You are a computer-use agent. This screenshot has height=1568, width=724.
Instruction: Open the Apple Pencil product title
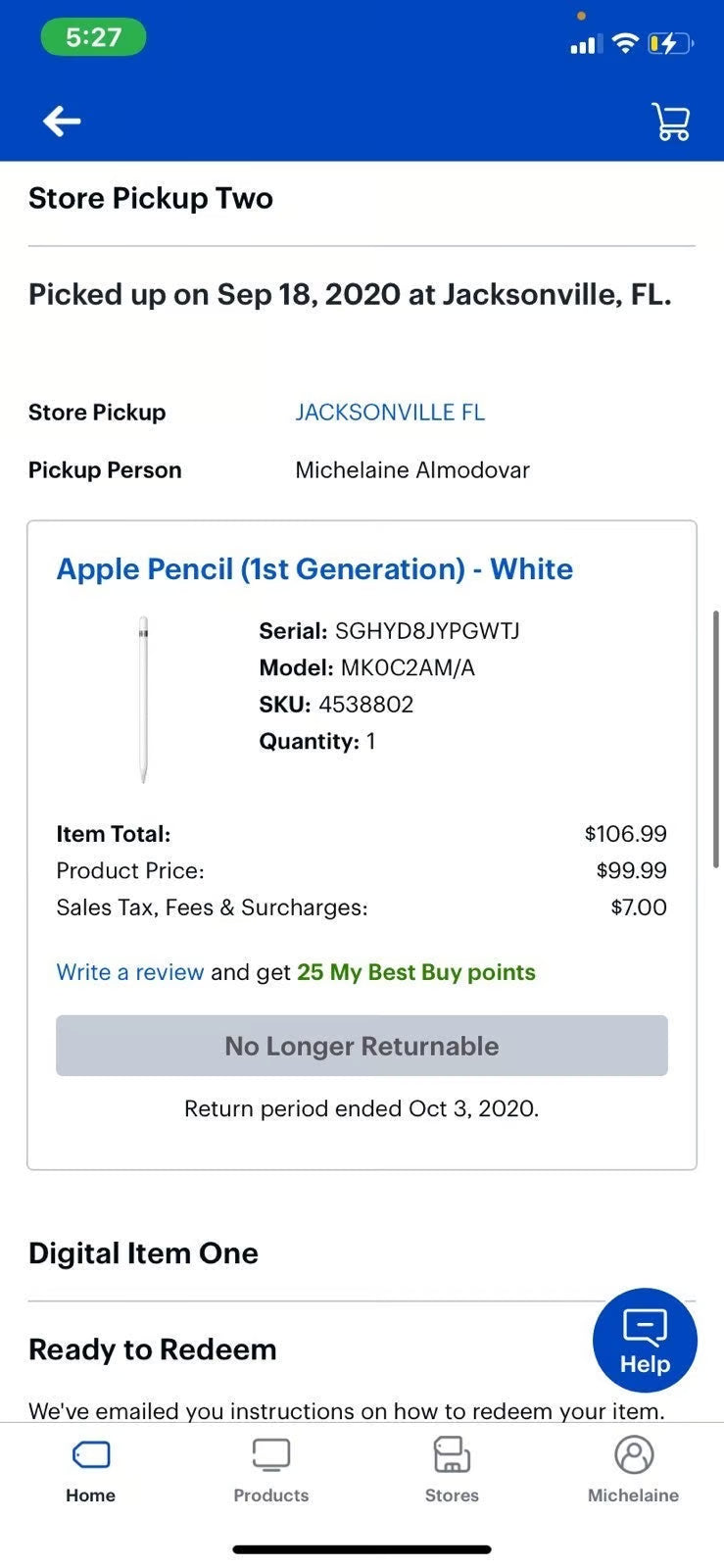coord(315,568)
